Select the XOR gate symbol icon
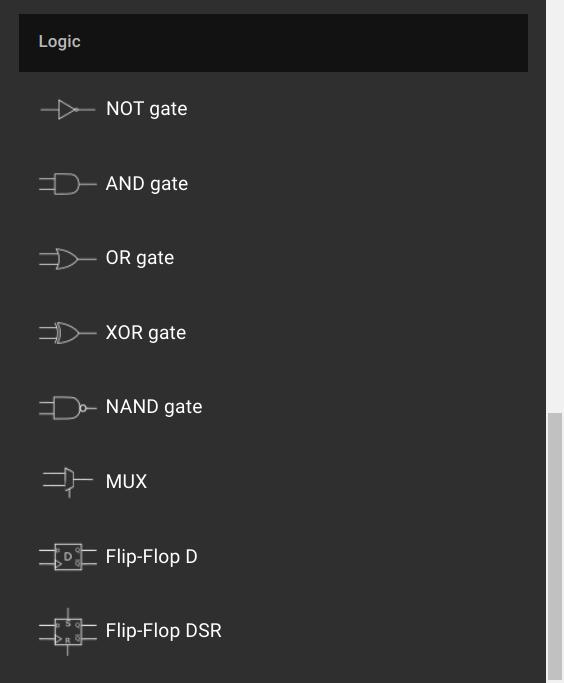This screenshot has width=564, height=683. click(x=68, y=333)
